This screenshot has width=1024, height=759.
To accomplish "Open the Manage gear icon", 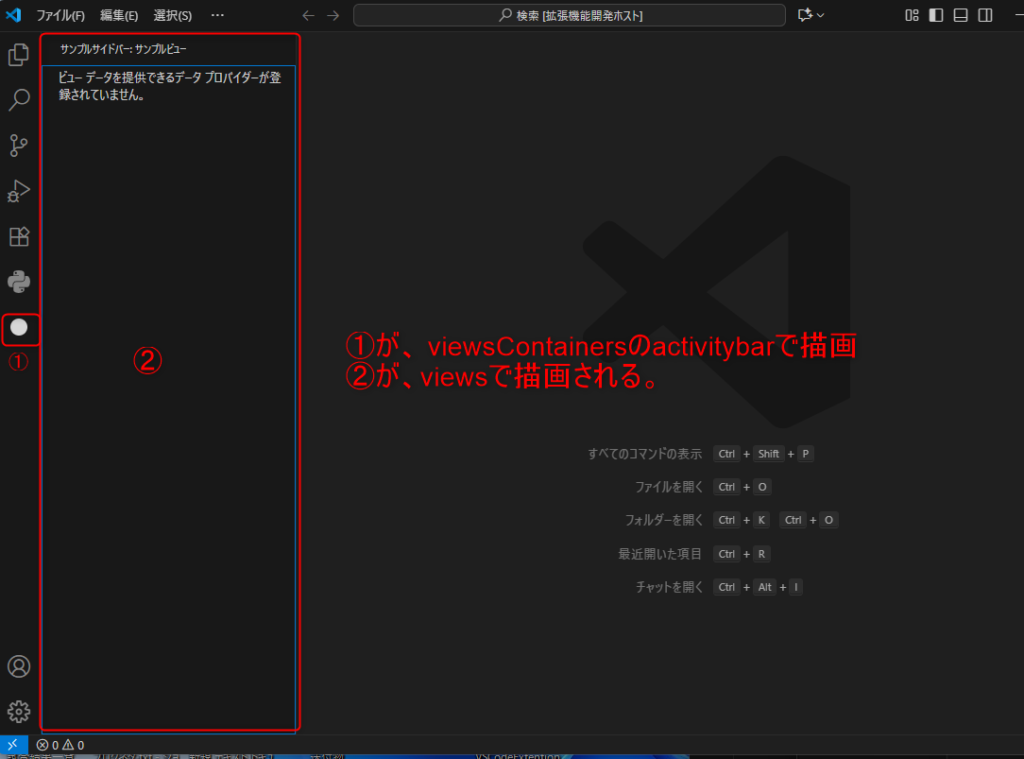I will coord(18,712).
